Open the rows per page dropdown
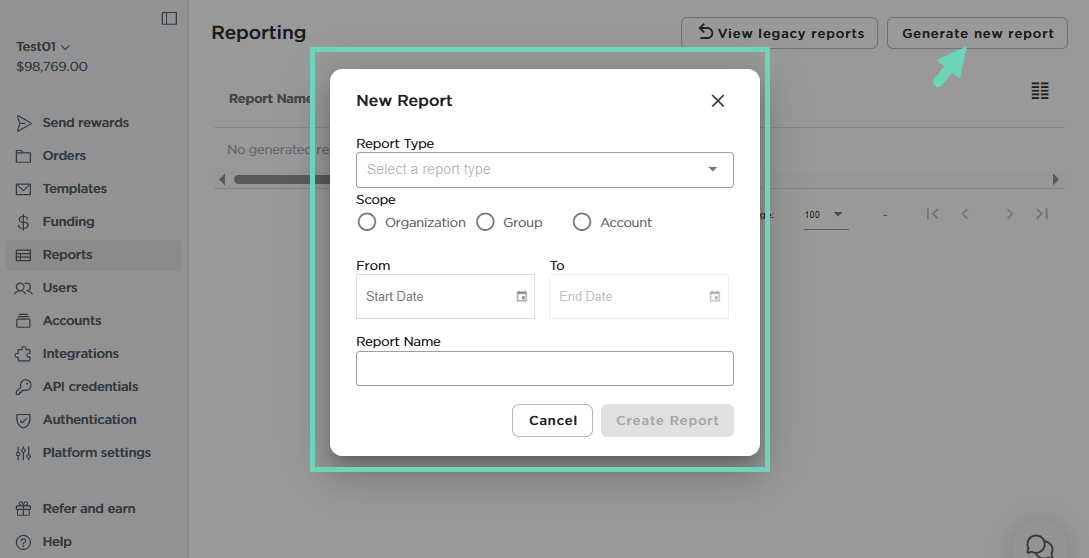The width and height of the screenshot is (1089, 558). [825, 215]
